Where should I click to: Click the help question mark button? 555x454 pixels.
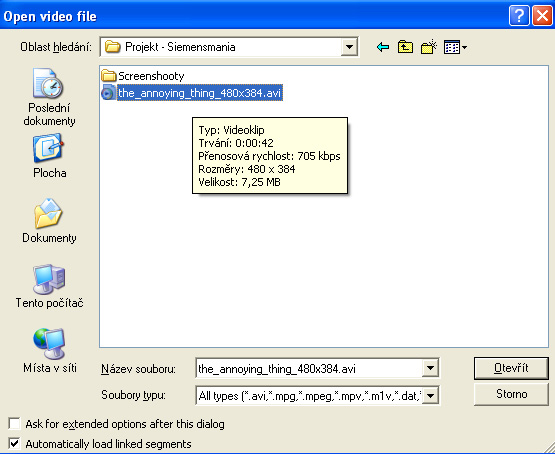click(519, 16)
